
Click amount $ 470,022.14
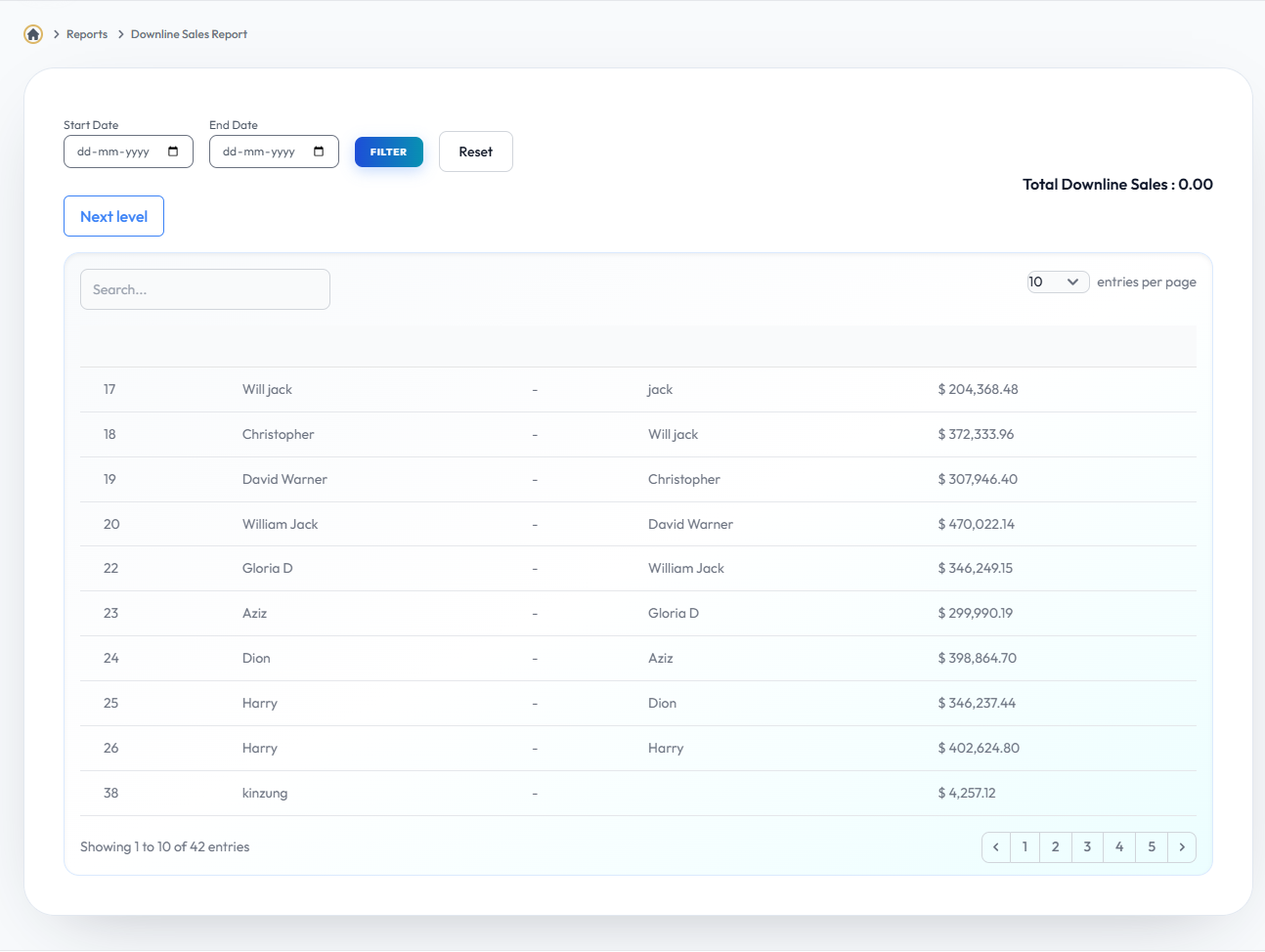(976, 524)
